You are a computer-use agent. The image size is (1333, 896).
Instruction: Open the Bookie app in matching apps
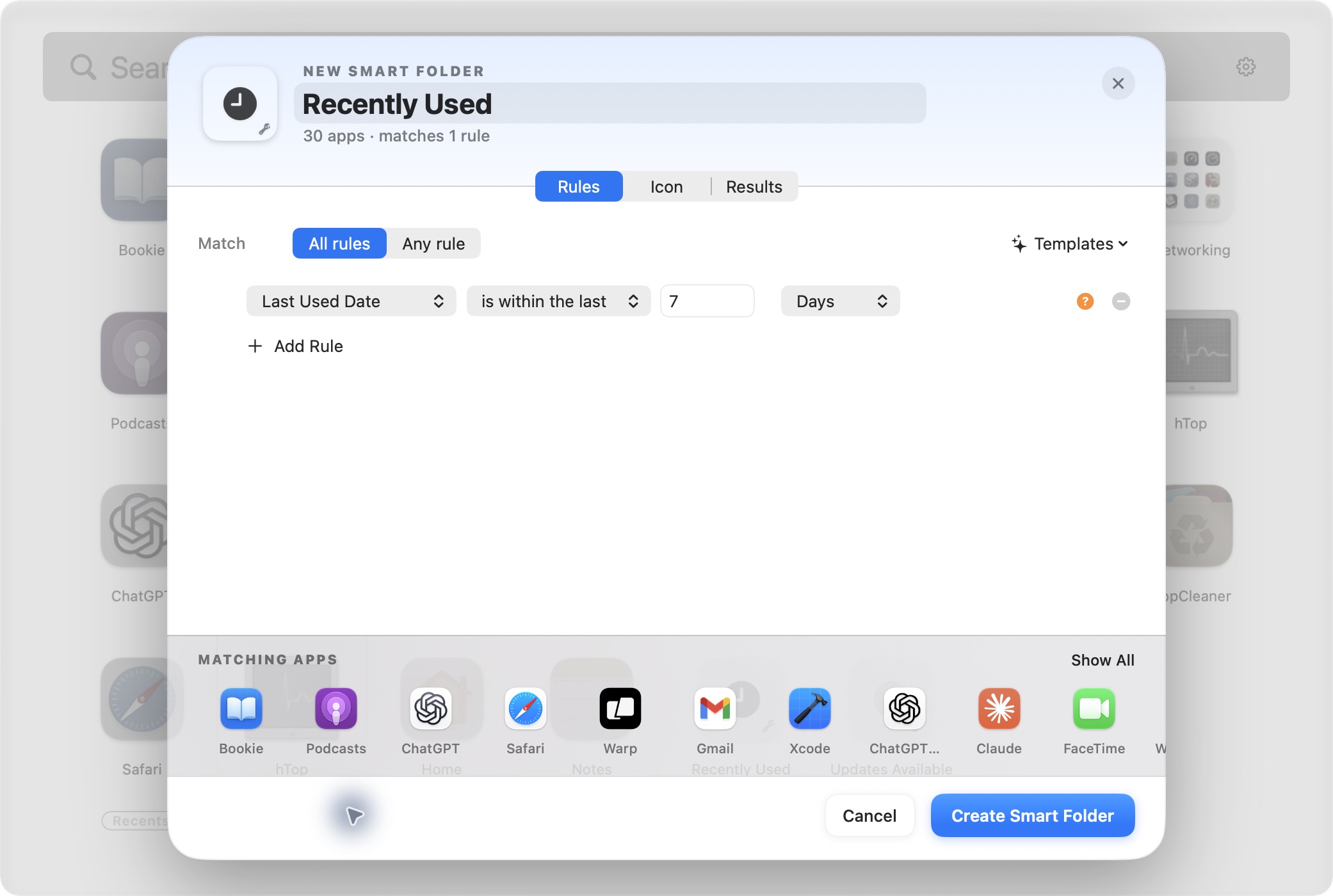pos(241,708)
